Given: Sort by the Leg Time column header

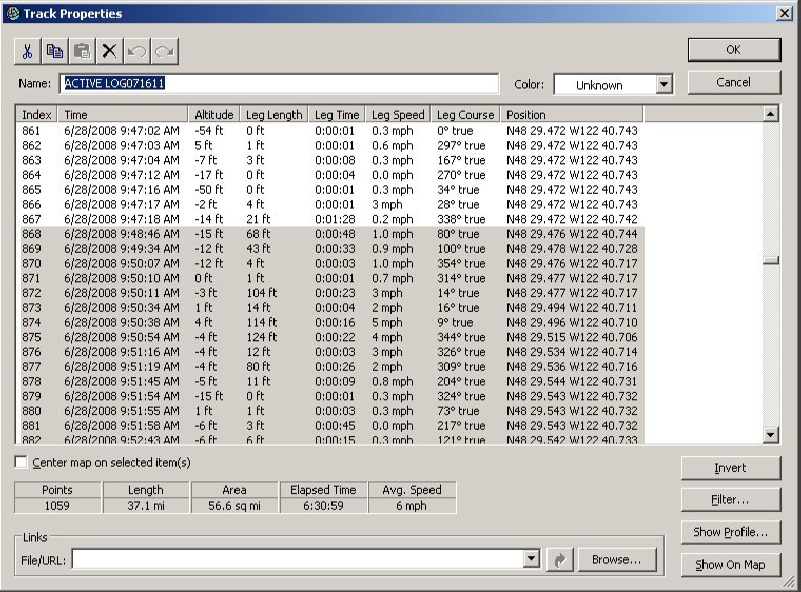Looking at the screenshot, I should tap(337, 114).
